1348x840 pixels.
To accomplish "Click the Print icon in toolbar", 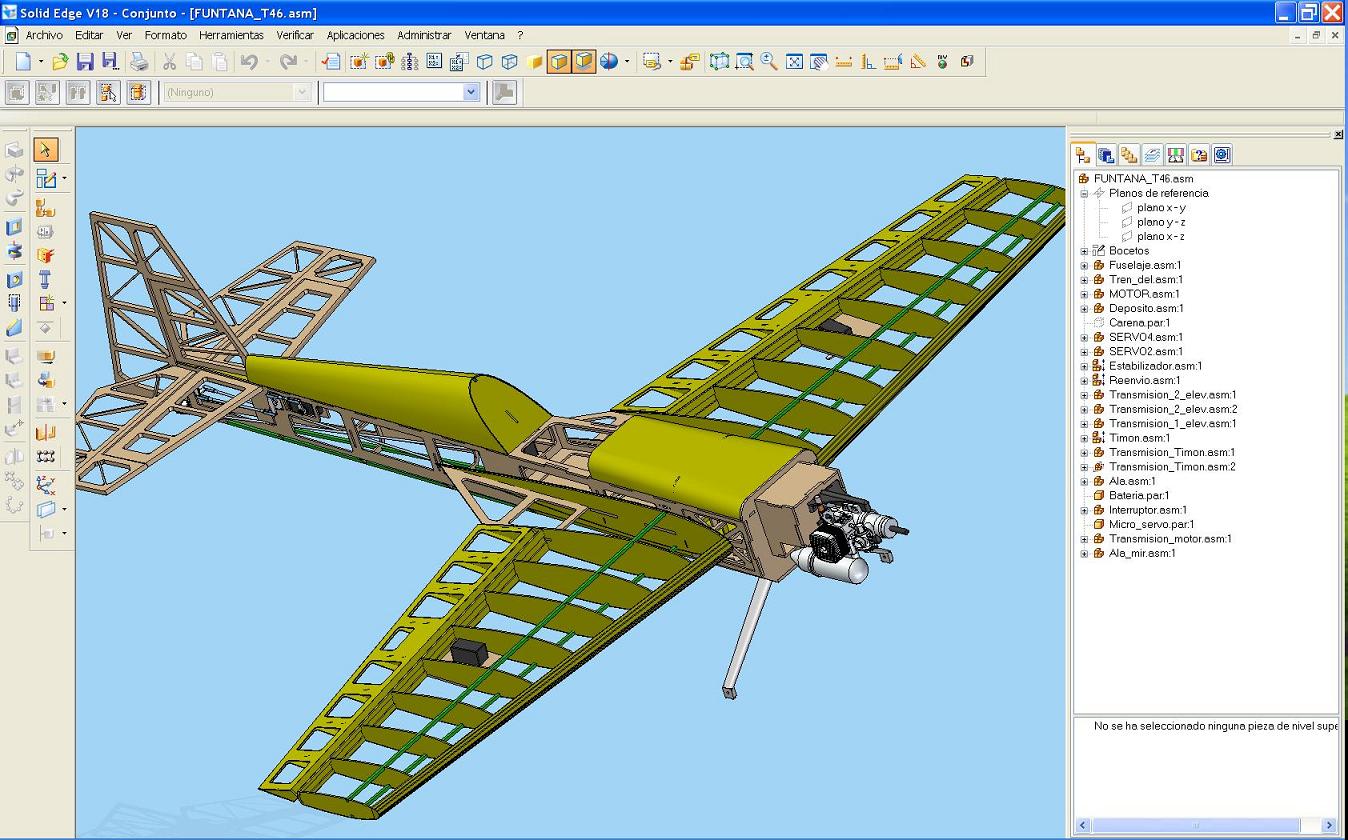I will tap(139, 62).
